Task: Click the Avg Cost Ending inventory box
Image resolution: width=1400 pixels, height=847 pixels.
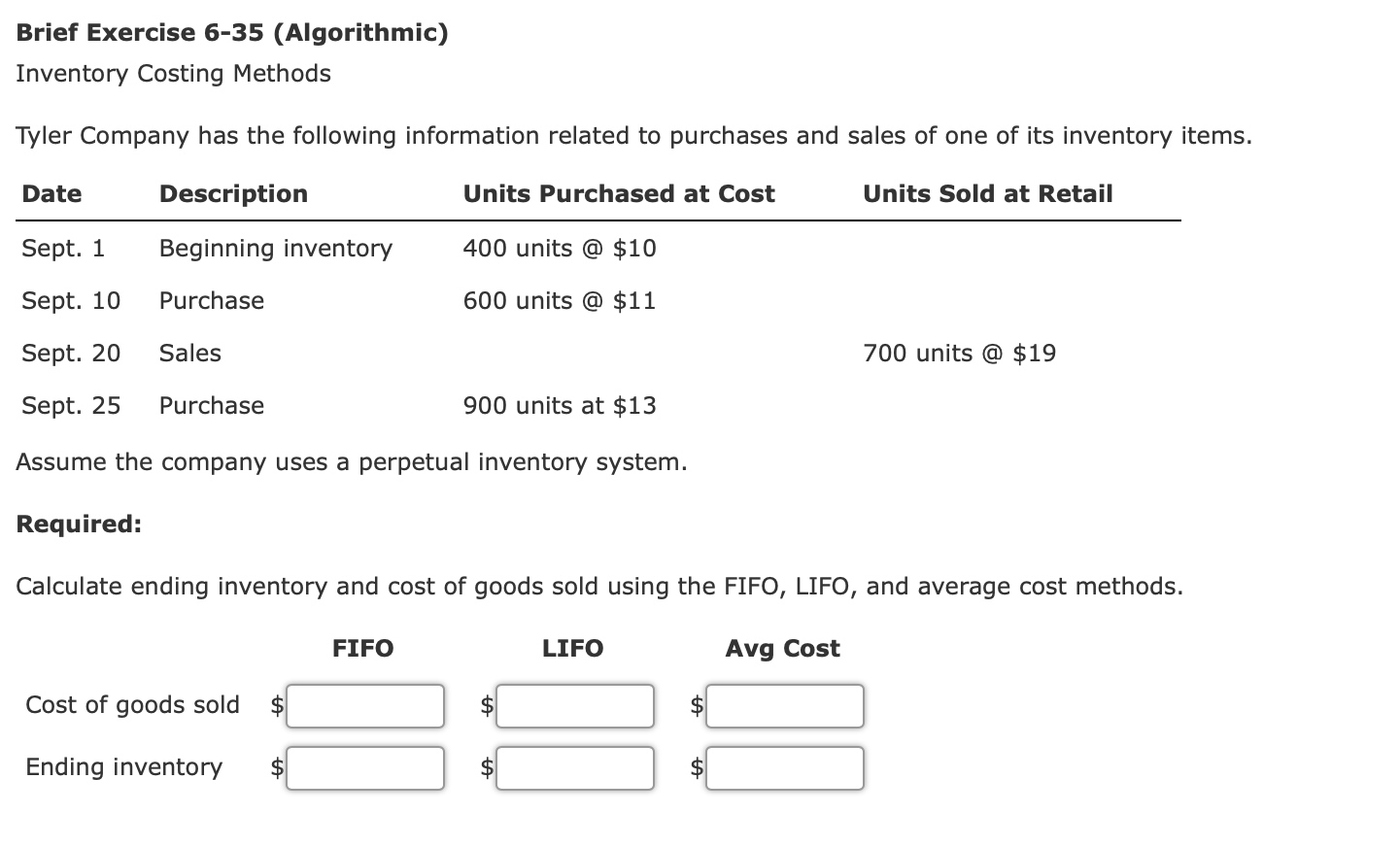Action: click(784, 767)
